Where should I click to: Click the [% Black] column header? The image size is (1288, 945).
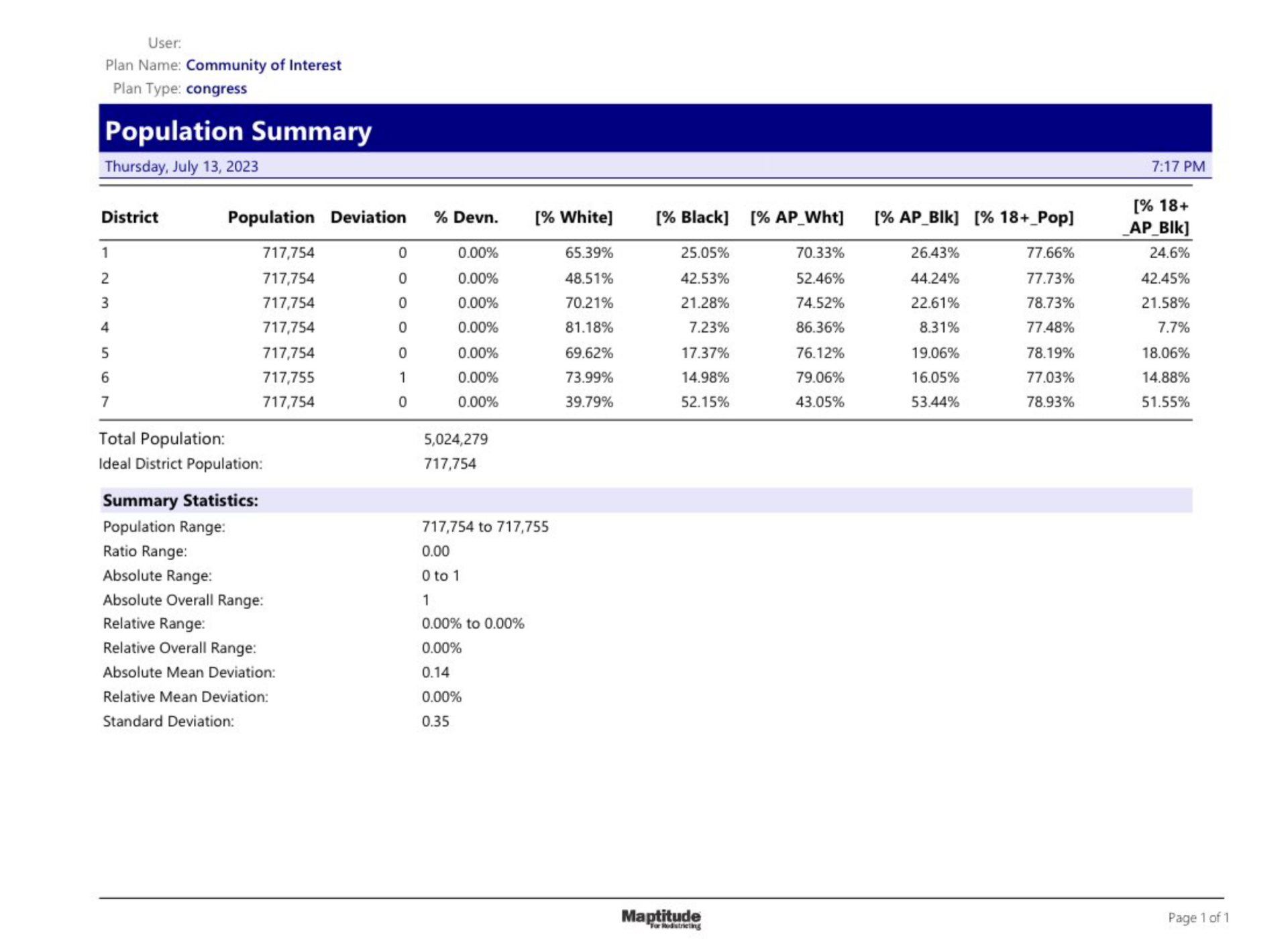click(692, 217)
